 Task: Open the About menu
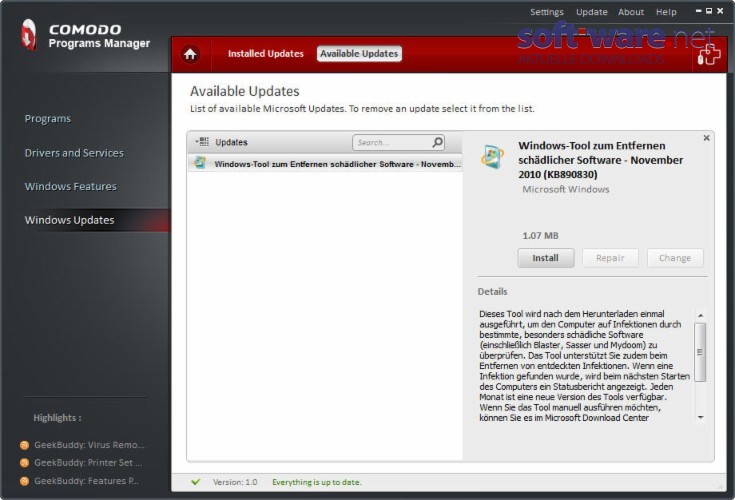click(x=630, y=12)
